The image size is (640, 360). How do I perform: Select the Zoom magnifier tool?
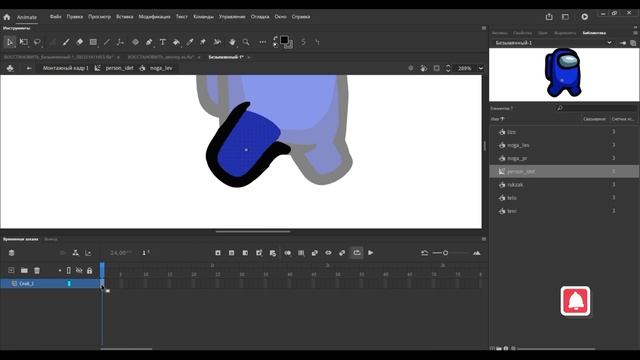[x=246, y=42]
